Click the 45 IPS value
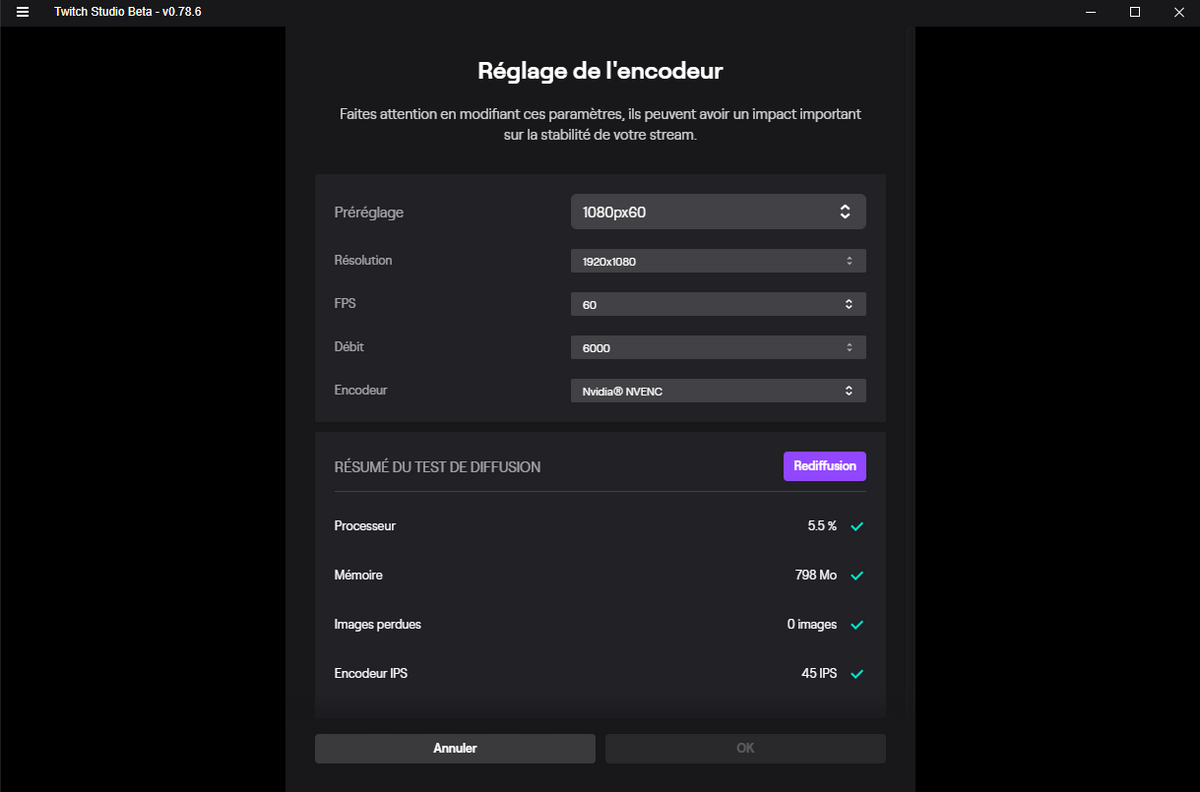Image resolution: width=1200 pixels, height=792 pixels. click(x=819, y=673)
